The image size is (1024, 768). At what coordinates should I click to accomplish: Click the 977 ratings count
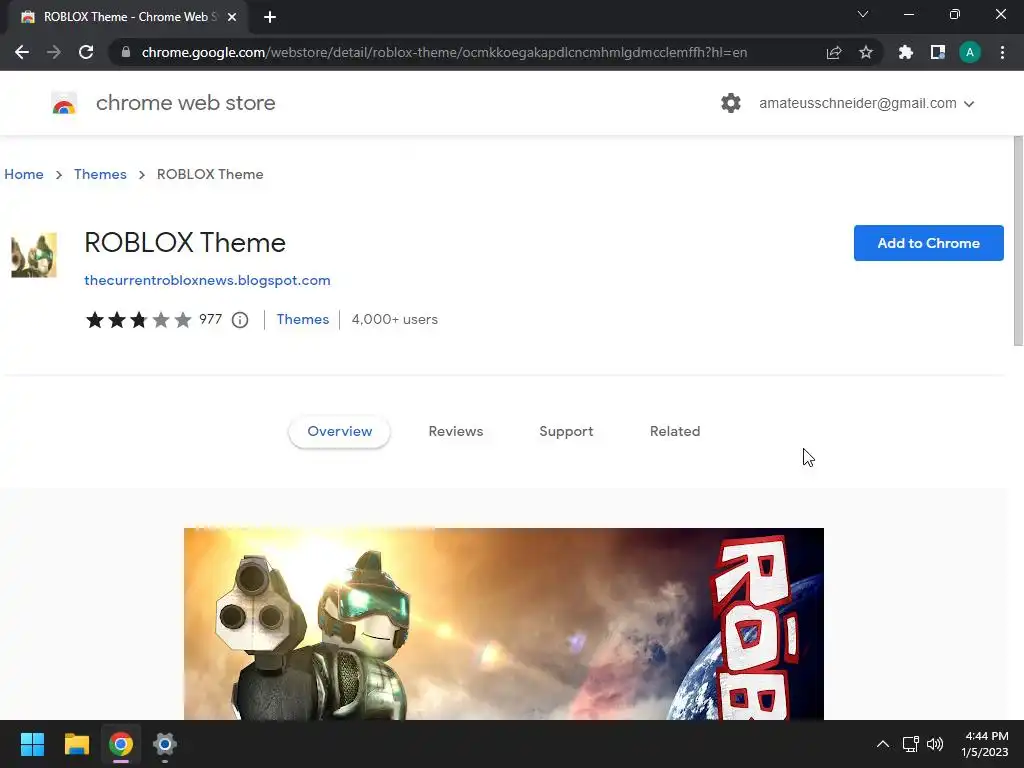210,319
